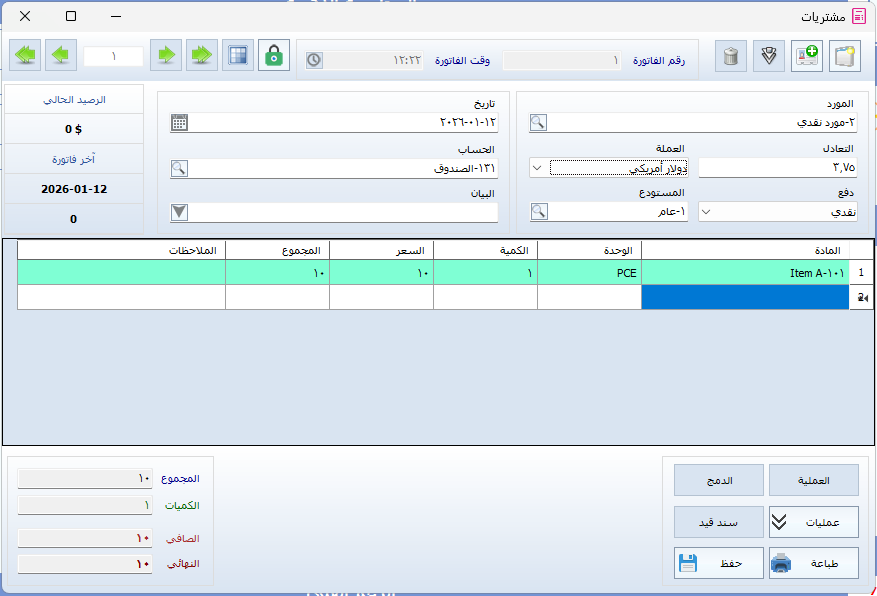Open the grid table view icon
Screen dimensions: 877x596
coord(237,56)
